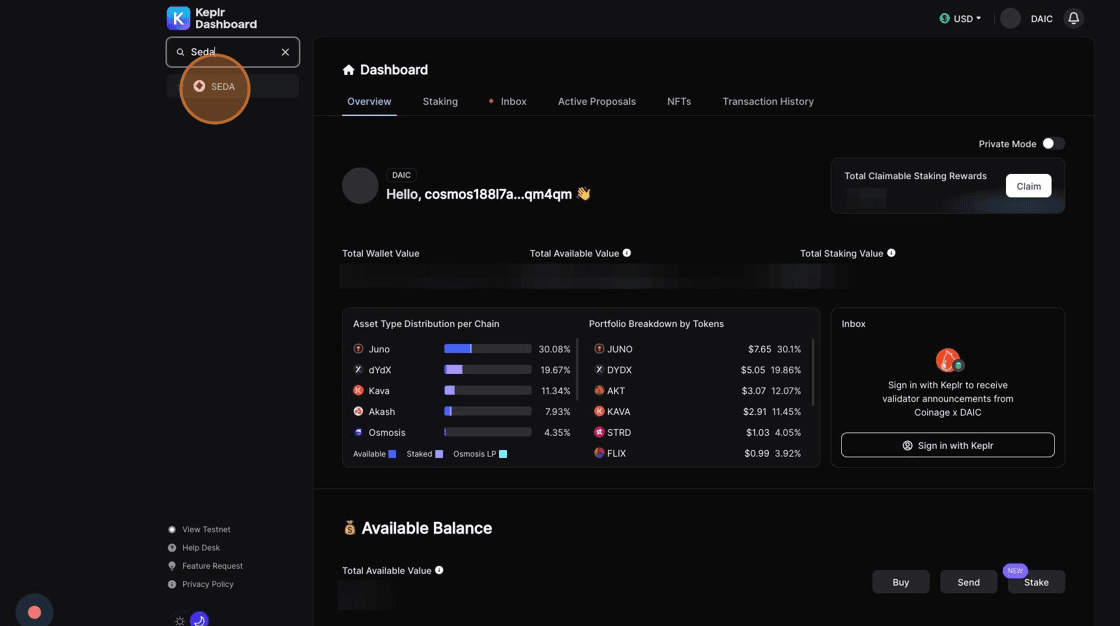
Task: Open the DAIC account menu
Action: (1027, 18)
